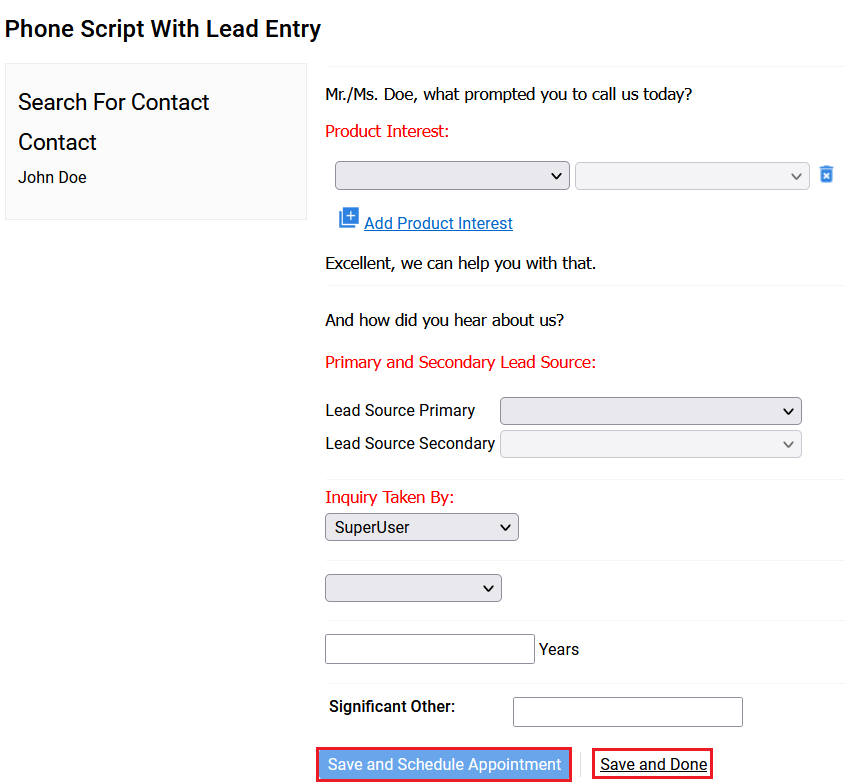This screenshot has height=783, width=845.
Task: Expand the Lead Source Secondary dropdown
Action: tap(650, 444)
